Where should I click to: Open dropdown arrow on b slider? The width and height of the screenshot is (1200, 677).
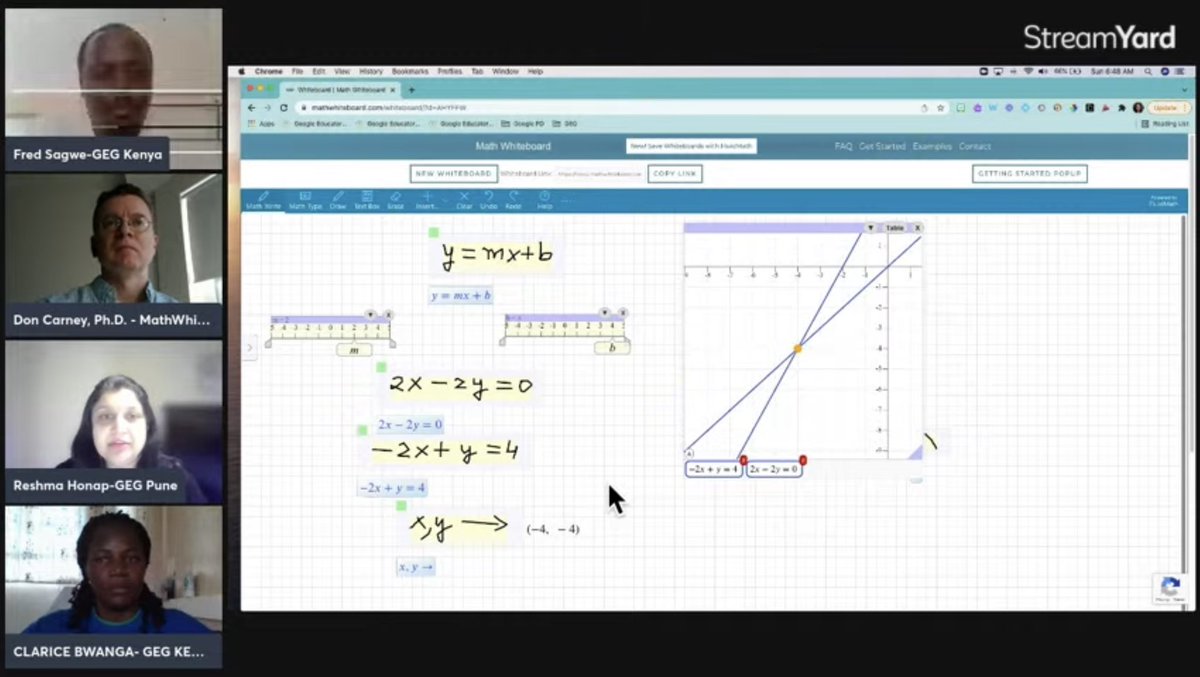(605, 314)
